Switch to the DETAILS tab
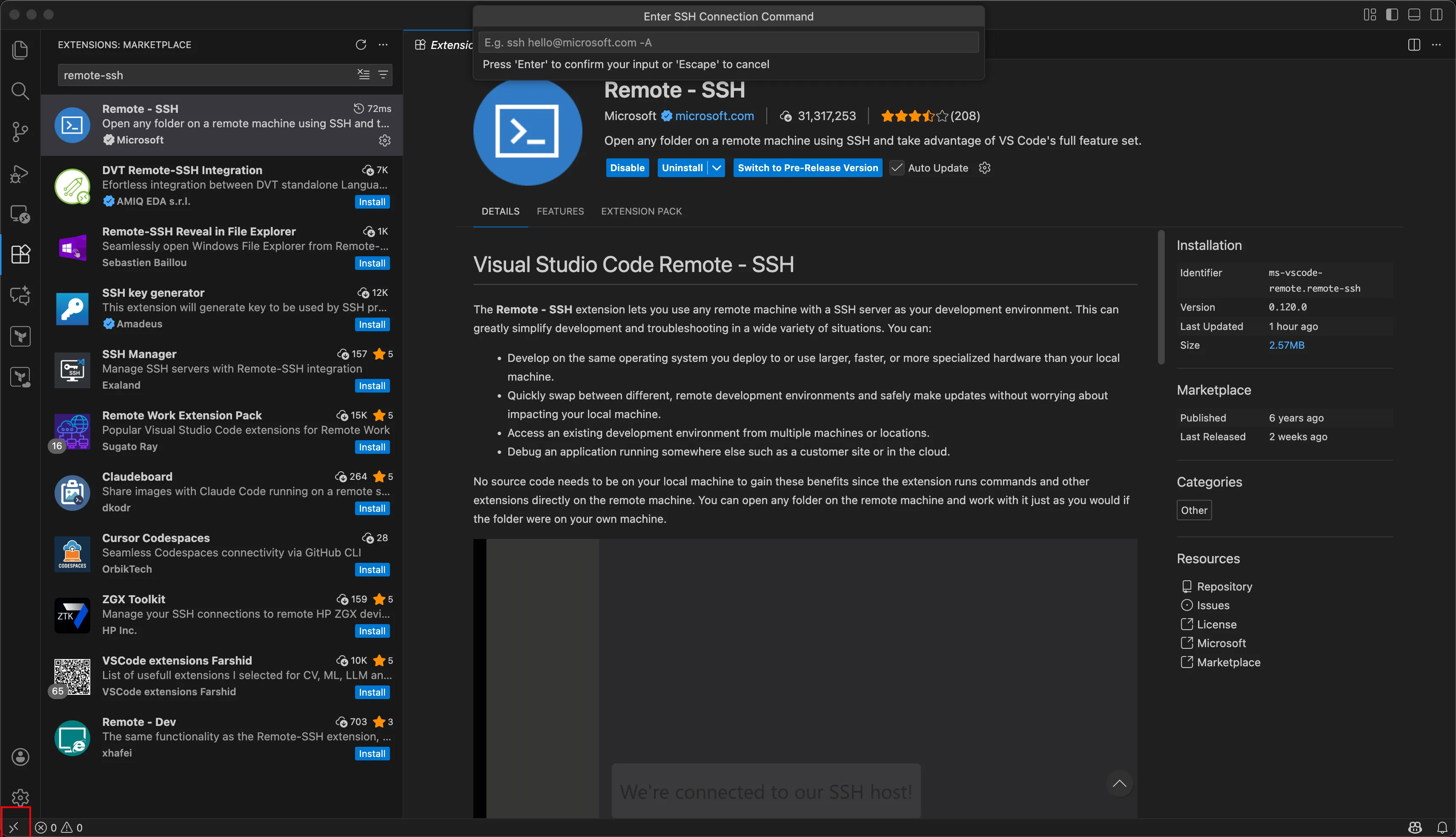The image size is (1456, 837). [x=500, y=212]
